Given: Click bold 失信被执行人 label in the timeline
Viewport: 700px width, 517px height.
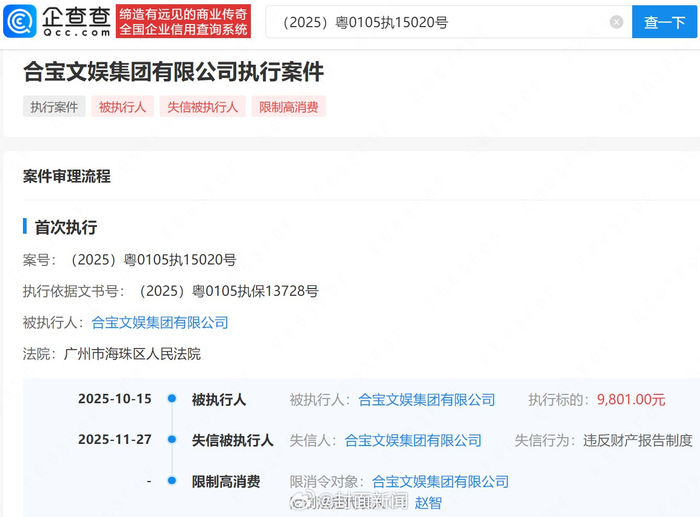Looking at the screenshot, I should pyautogui.click(x=232, y=441).
